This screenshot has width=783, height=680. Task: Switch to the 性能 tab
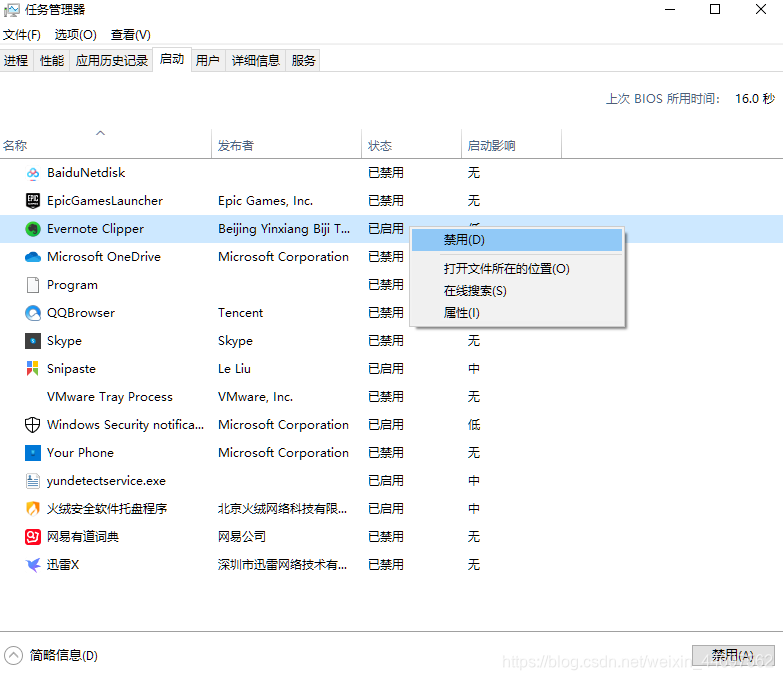tap(52, 60)
